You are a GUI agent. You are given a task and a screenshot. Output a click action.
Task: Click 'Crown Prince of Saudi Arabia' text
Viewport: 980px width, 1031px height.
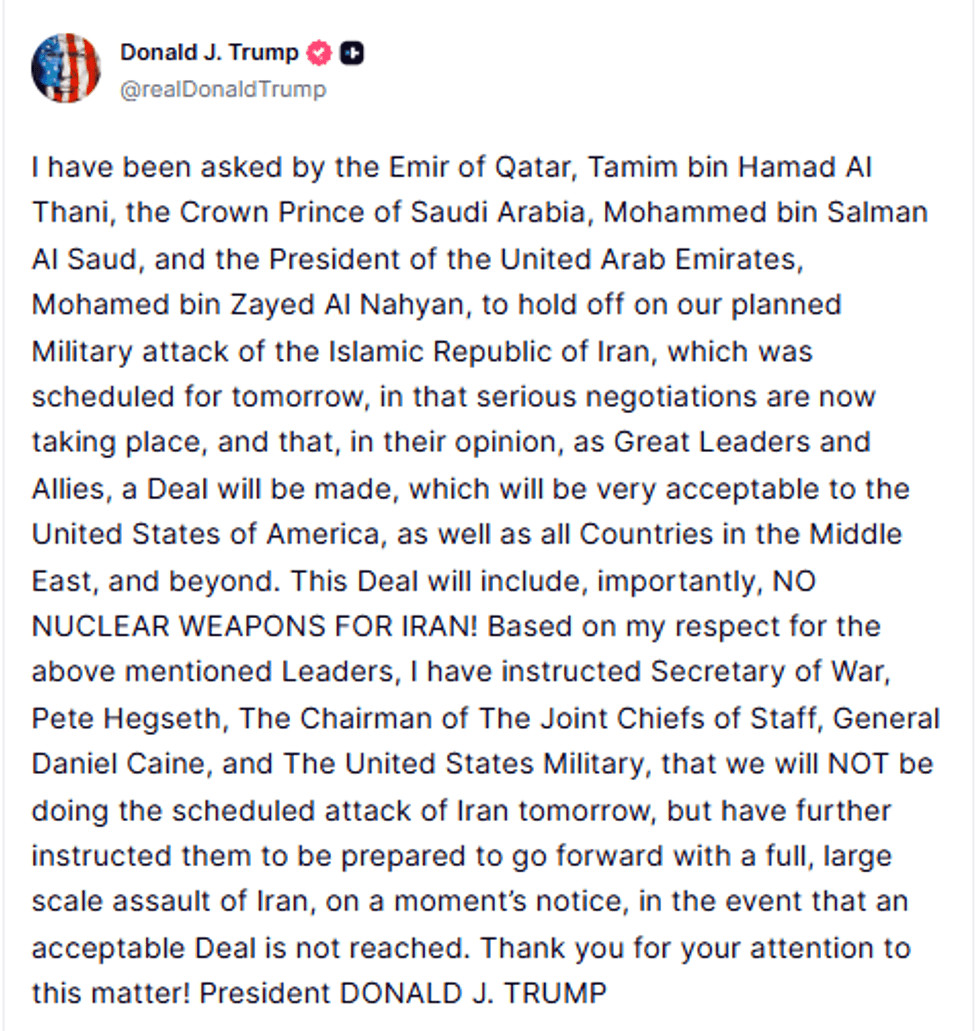click(382, 212)
